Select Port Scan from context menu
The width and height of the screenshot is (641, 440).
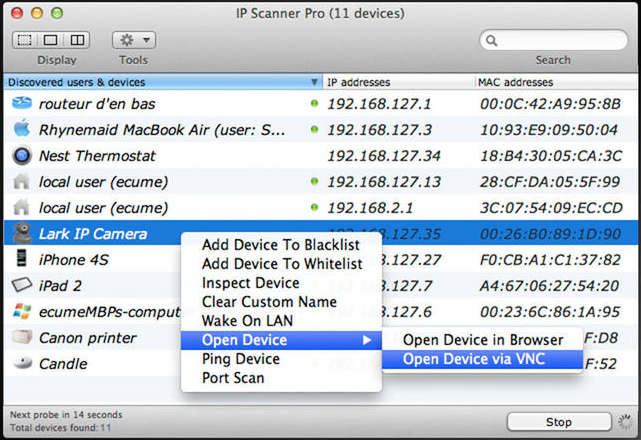(x=281, y=378)
